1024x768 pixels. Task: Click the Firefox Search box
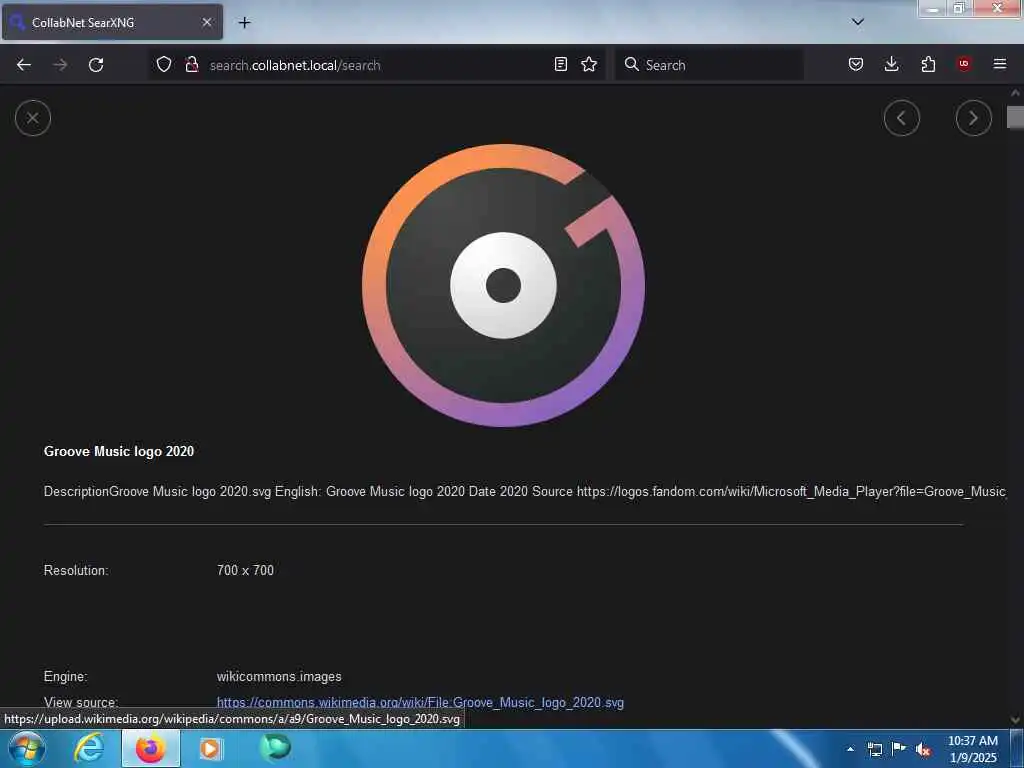[709, 65]
